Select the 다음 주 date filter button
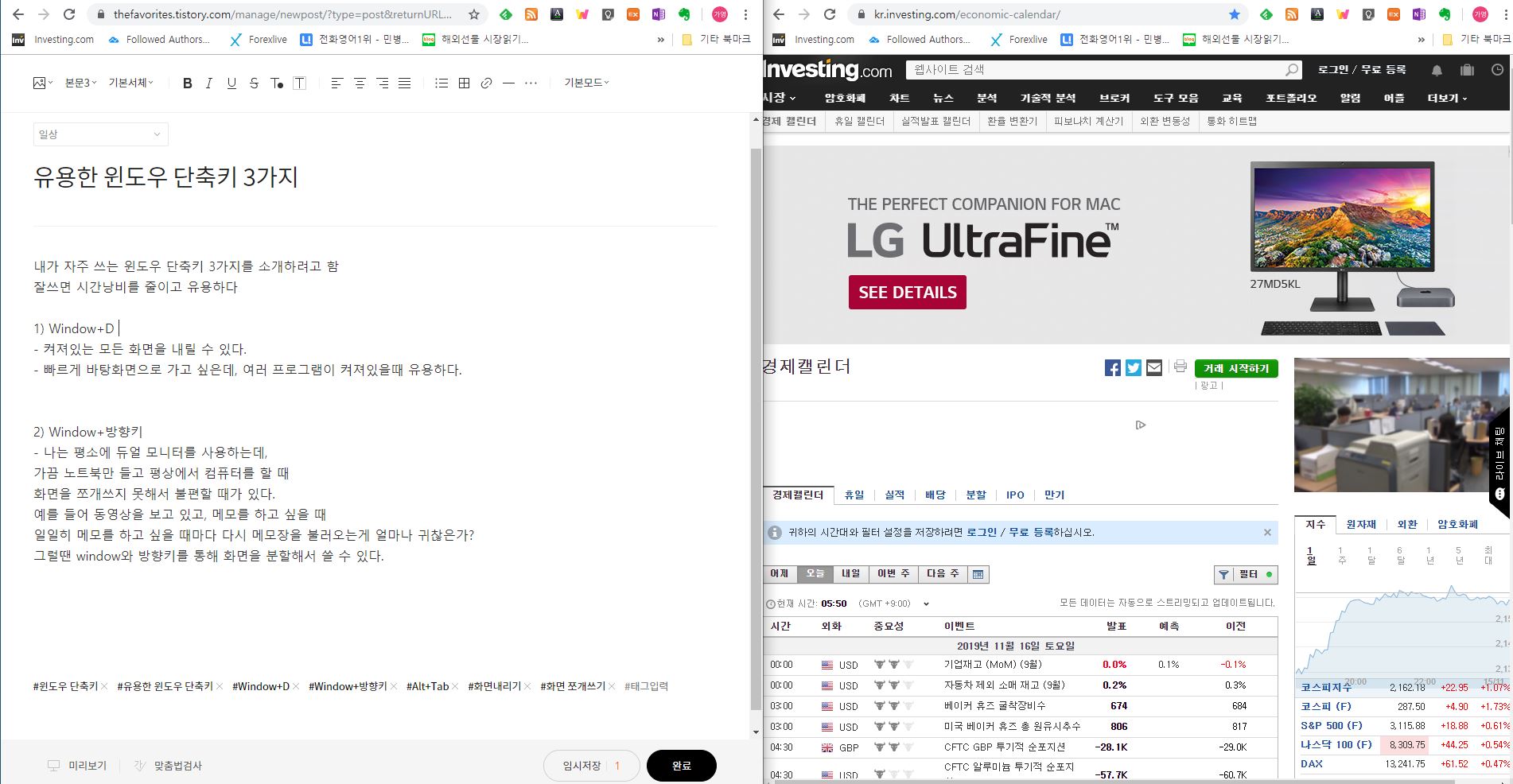The height and width of the screenshot is (784, 1513). coord(943,573)
